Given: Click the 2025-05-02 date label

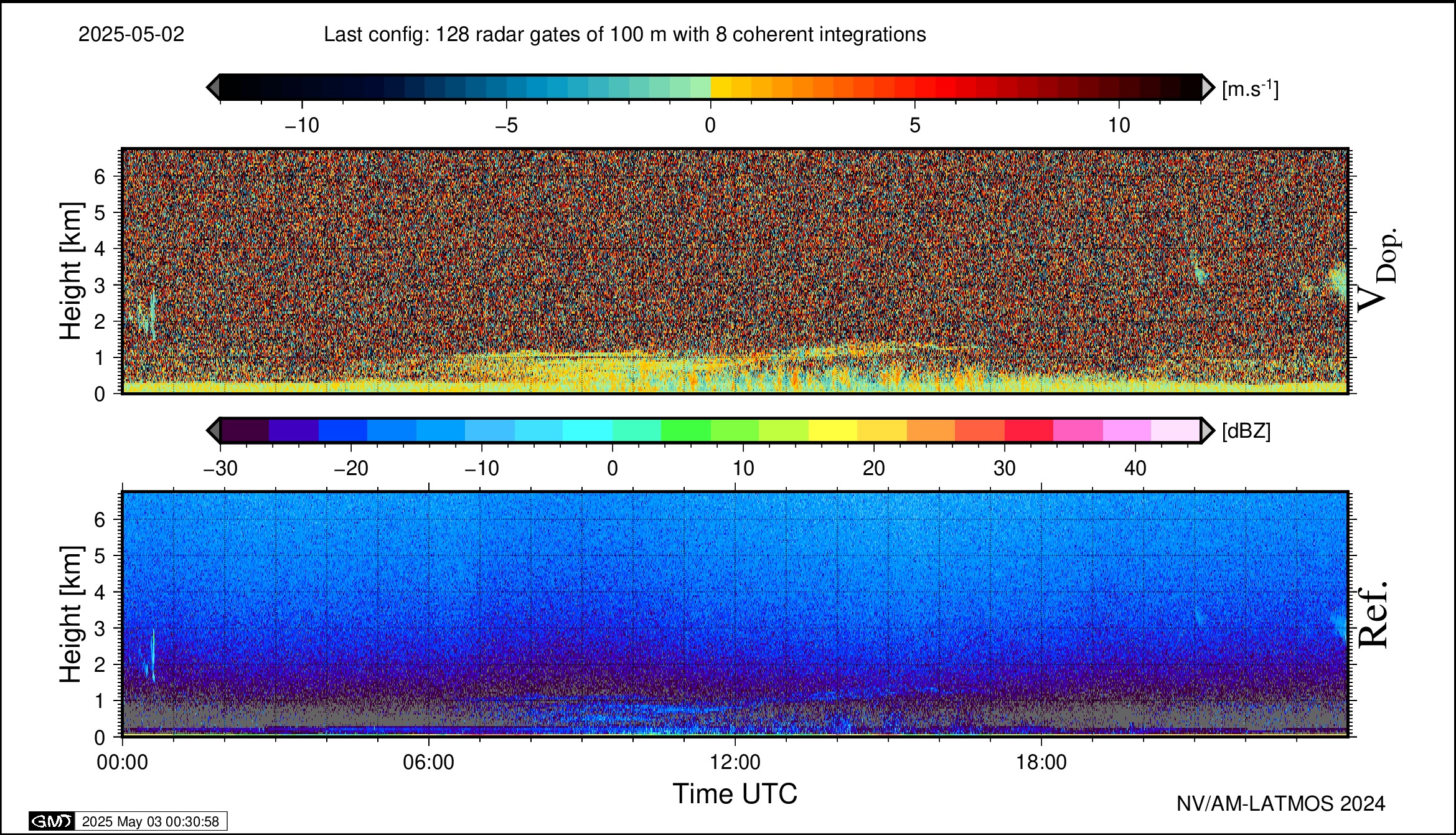Looking at the screenshot, I should (131, 34).
